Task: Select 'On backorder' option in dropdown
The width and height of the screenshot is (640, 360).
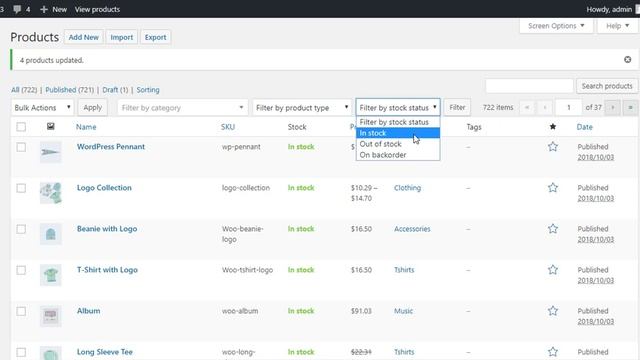Action: [x=398, y=155]
